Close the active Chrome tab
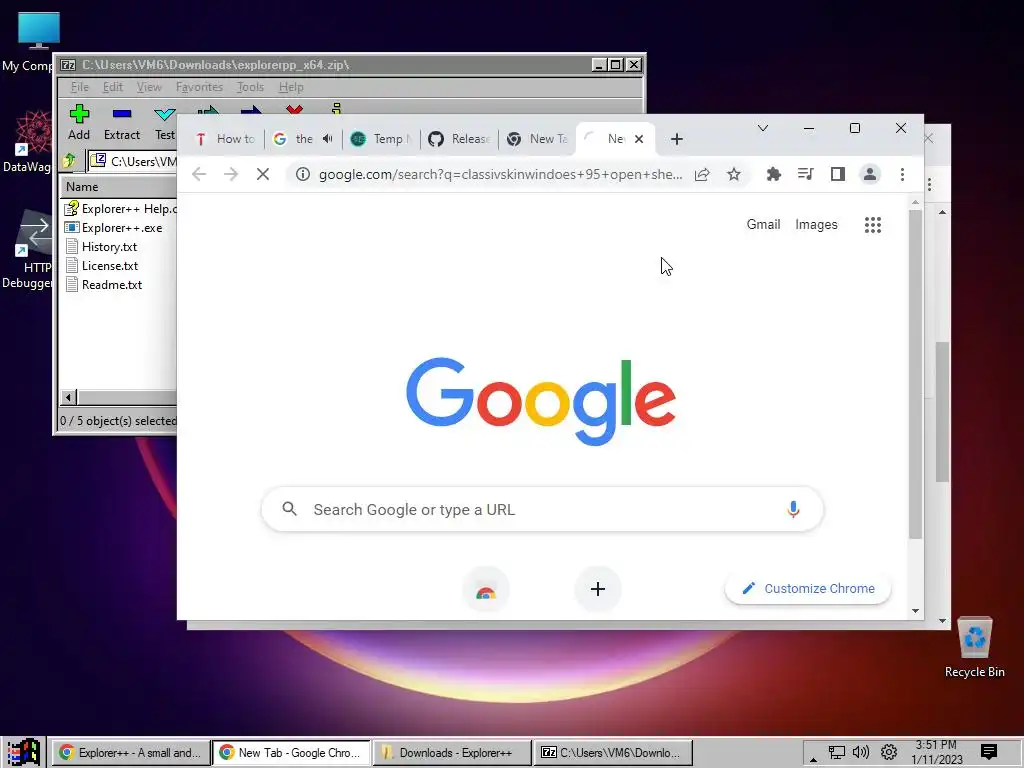 pos(639,139)
